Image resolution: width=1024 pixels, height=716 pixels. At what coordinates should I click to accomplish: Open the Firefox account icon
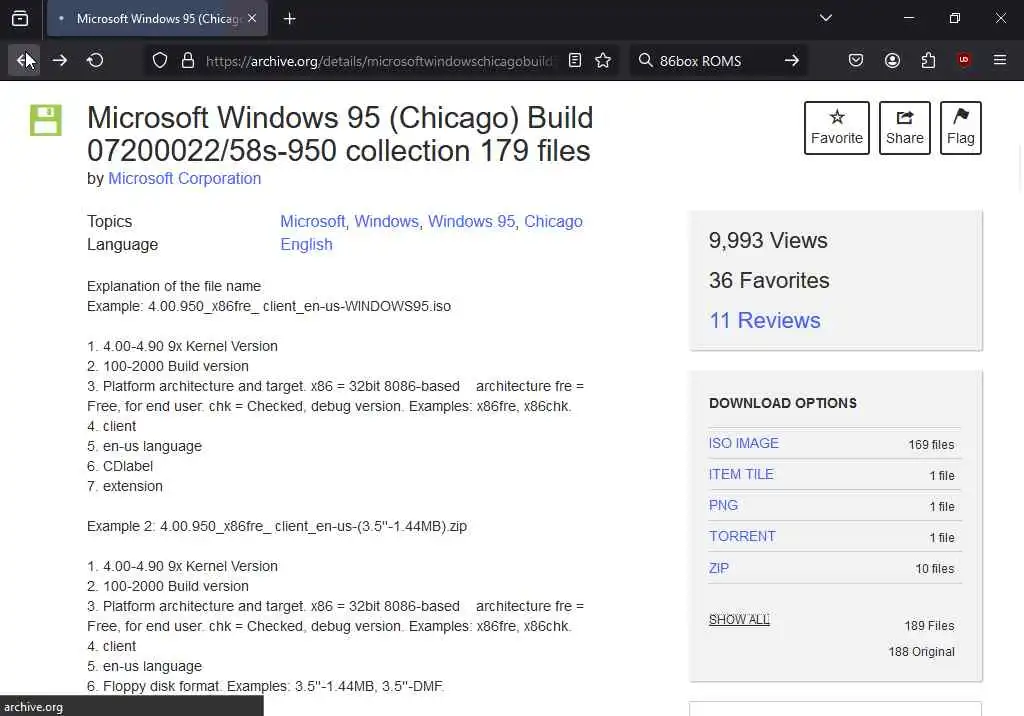point(892,61)
